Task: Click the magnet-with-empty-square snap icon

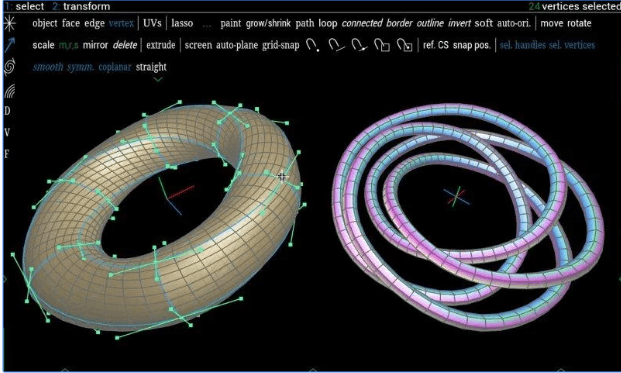Action: coord(382,46)
